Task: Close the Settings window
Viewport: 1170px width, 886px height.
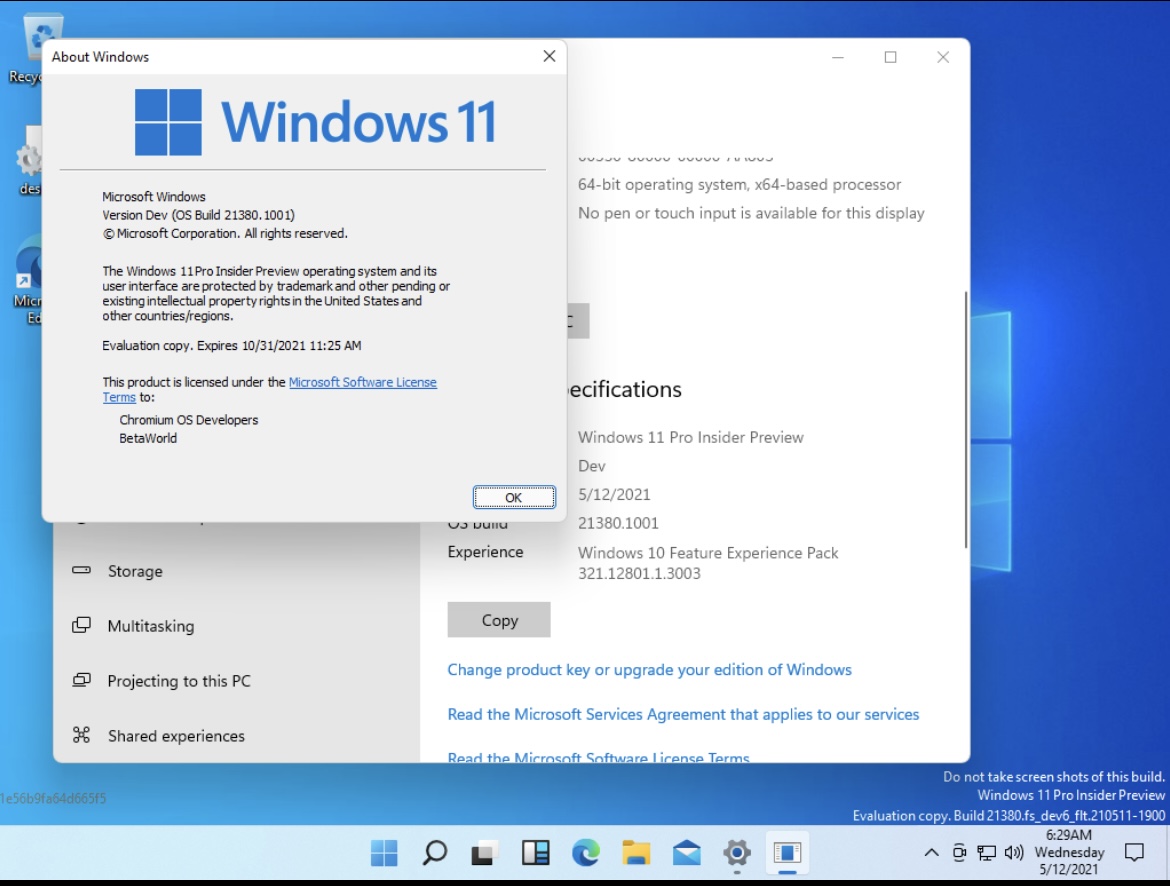Action: [x=943, y=57]
